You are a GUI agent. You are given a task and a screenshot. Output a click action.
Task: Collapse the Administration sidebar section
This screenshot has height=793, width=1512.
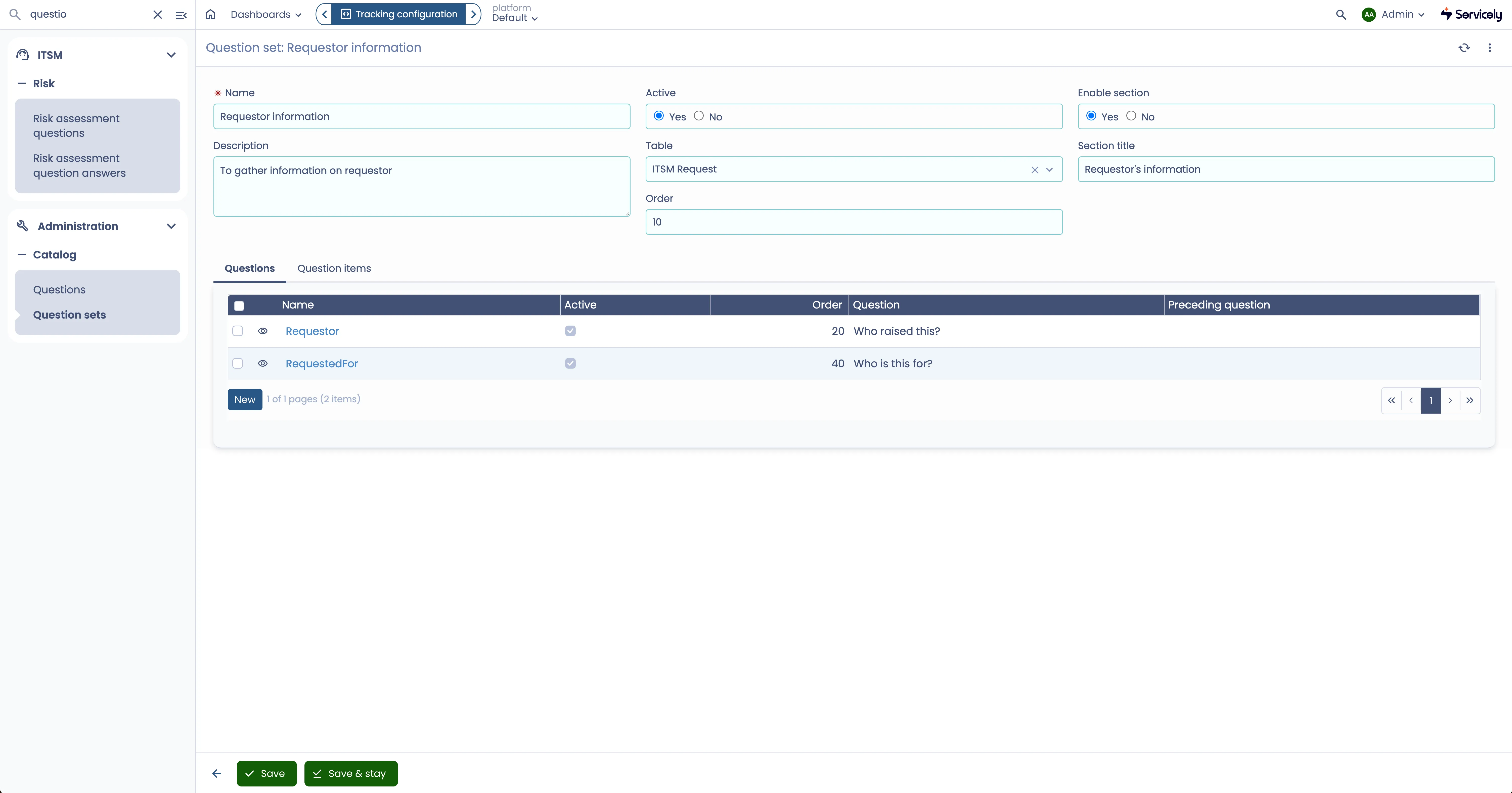click(x=171, y=227)
